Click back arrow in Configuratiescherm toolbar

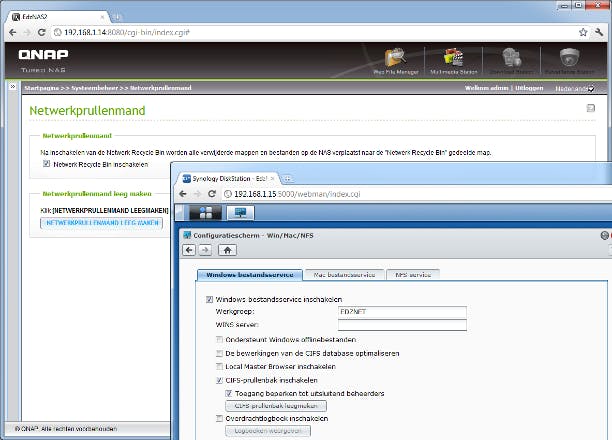(x=189, y=250)
